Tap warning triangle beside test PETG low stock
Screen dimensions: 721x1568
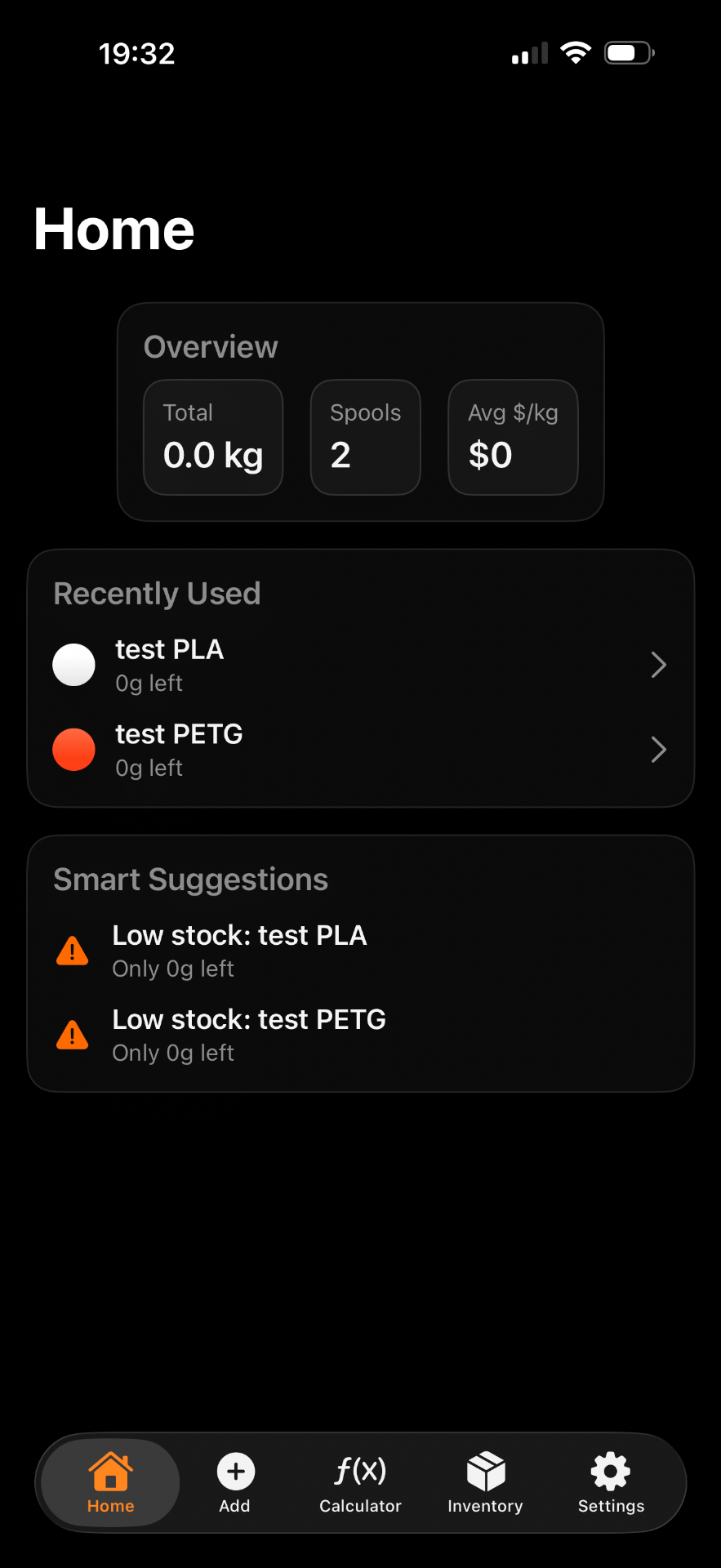pos(73,1036)
